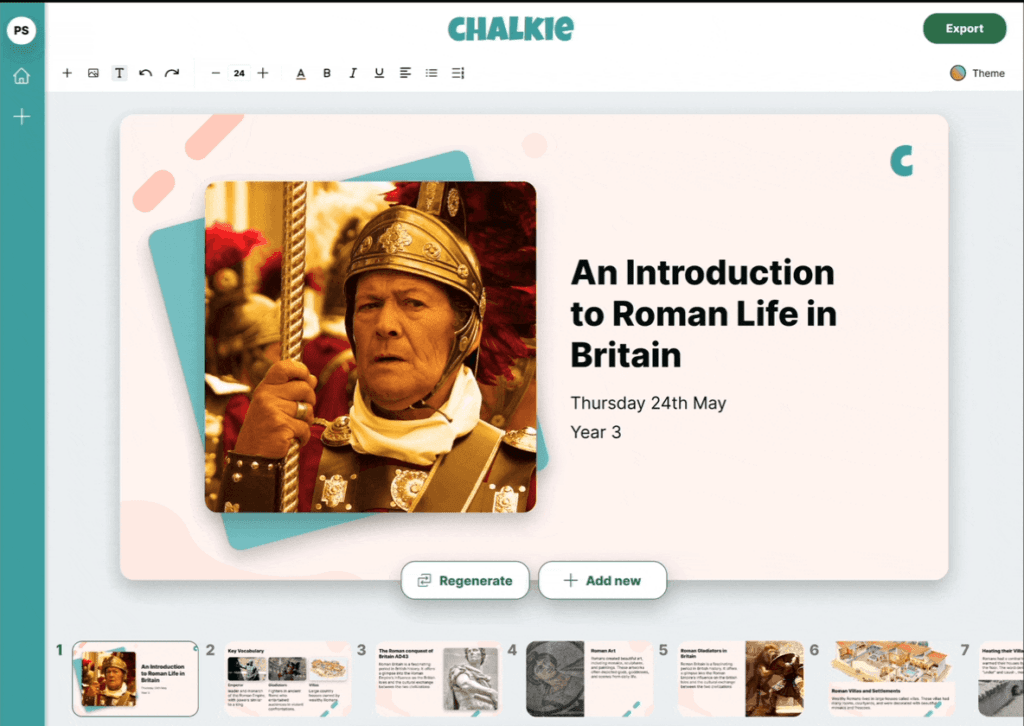The height and width of the screenshot is (726, 1024).
Task: Click the toolbar add element plus icon
Action: point(67,73)
